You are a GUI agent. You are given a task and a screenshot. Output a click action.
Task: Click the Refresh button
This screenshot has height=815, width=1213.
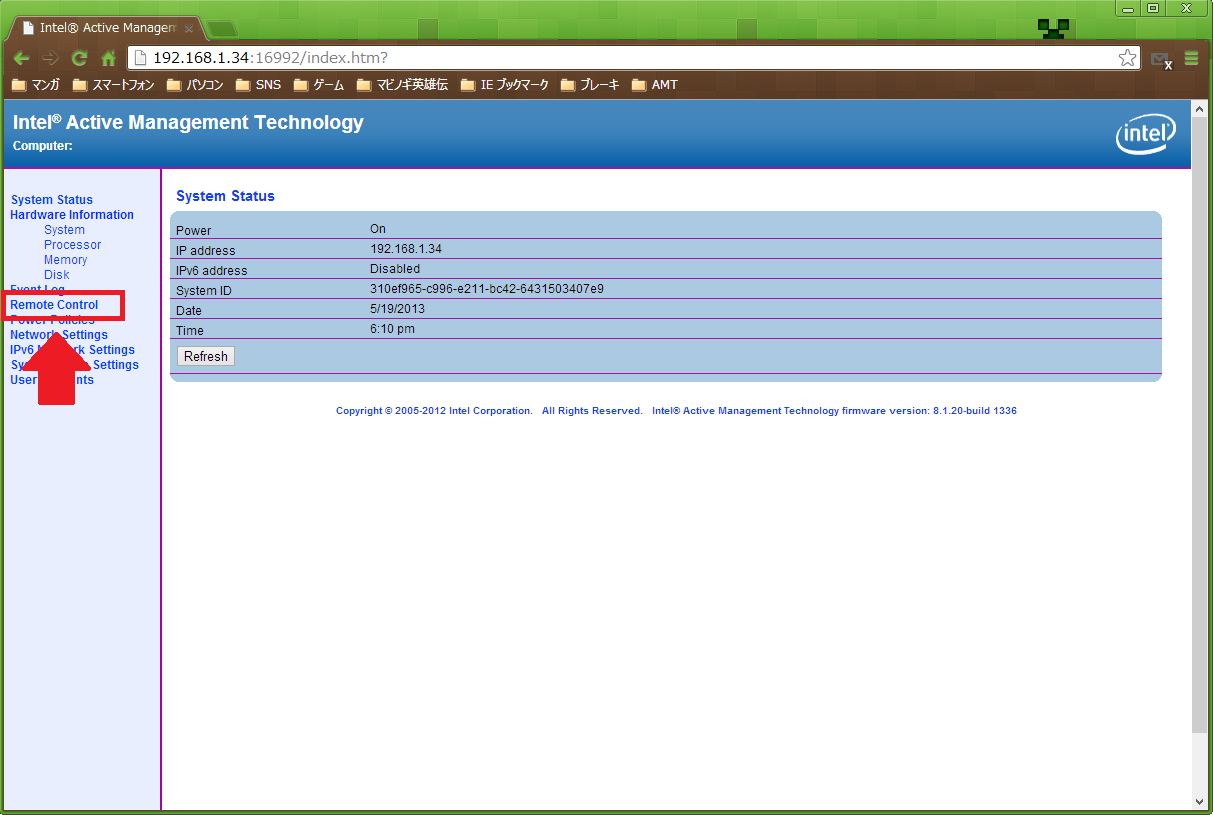[x=206, y=356]
